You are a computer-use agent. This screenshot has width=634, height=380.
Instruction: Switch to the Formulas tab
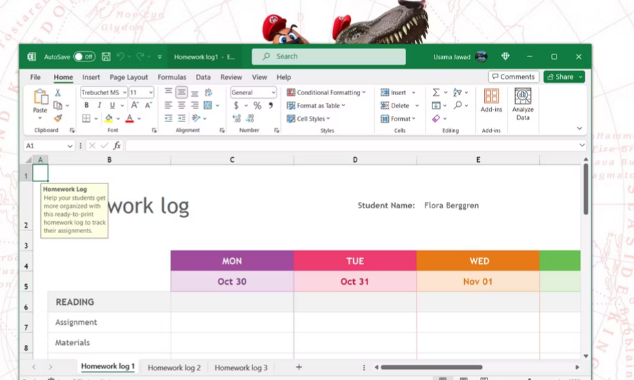click(x=172, y=77)
